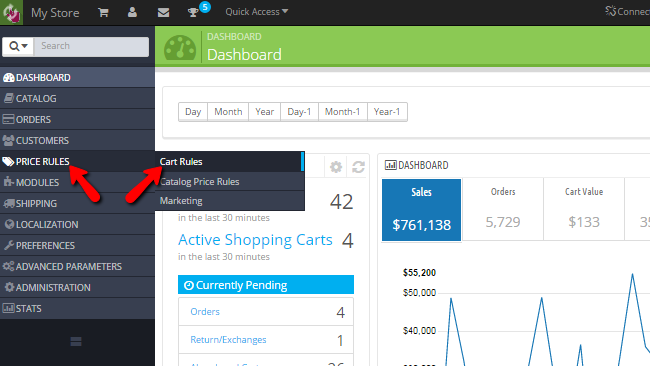Focus the Search input field
650x366 pixels.
coord(92,46)
